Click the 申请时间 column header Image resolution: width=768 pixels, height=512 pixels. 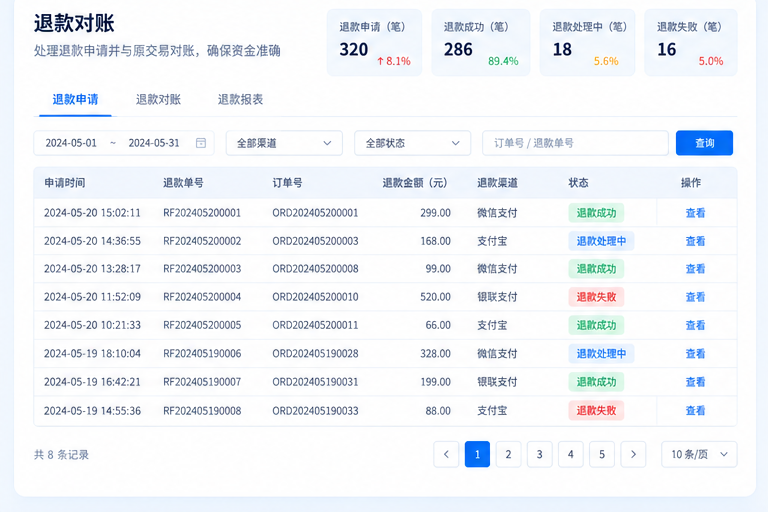tap(65, 183)
